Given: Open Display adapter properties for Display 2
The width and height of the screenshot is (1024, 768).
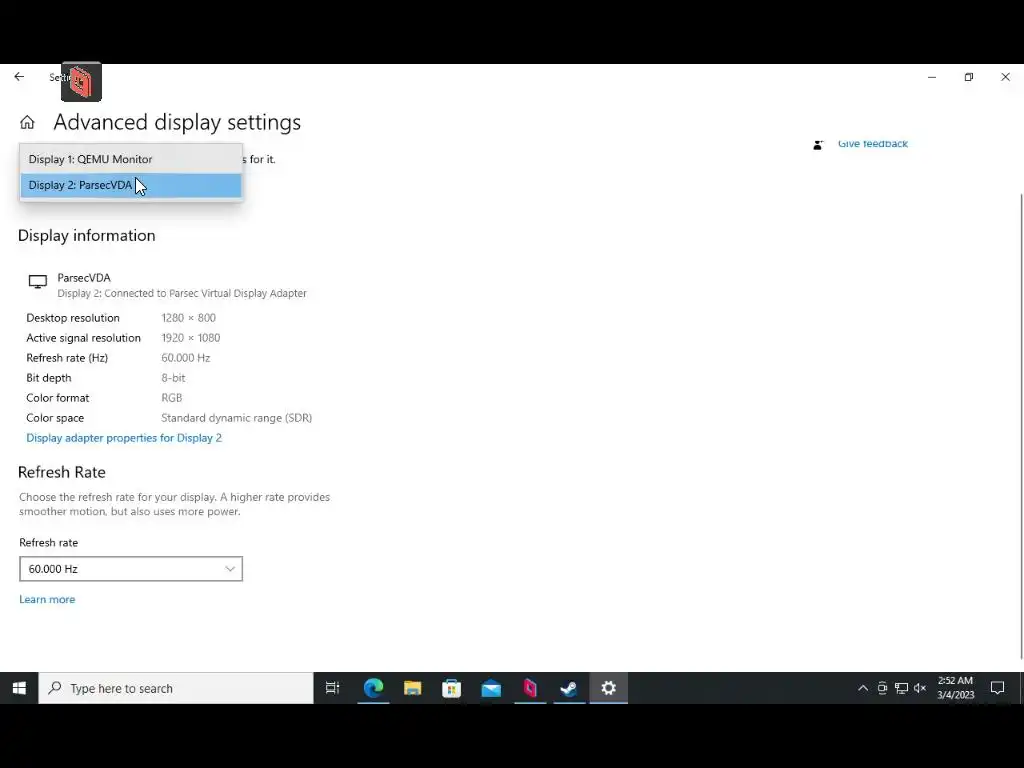Looking at the screenshot, I should (124, 438).
